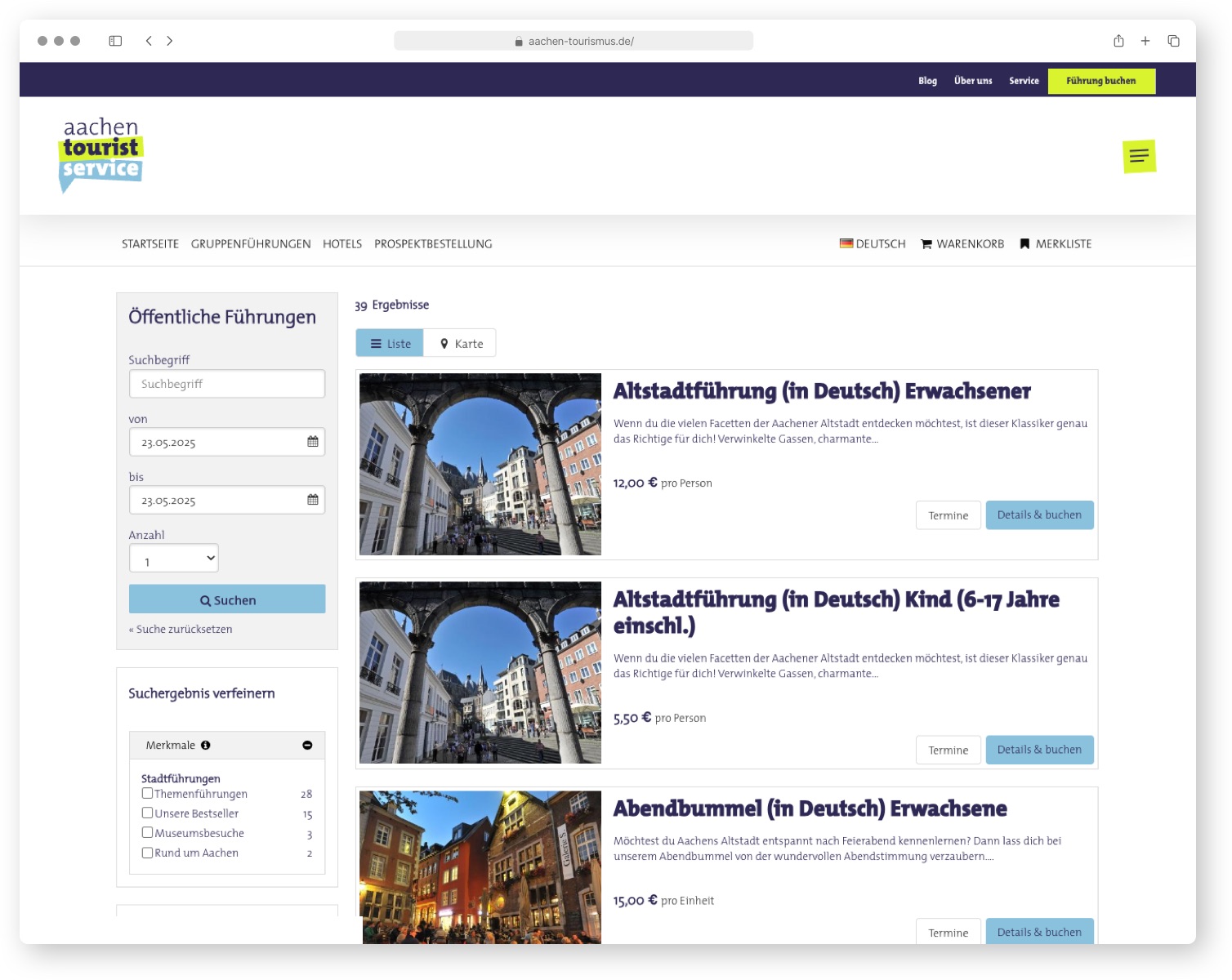Click the 'Stadtführungen' filter heading
Screen dimensions: 1232x980
click(181, 778)
